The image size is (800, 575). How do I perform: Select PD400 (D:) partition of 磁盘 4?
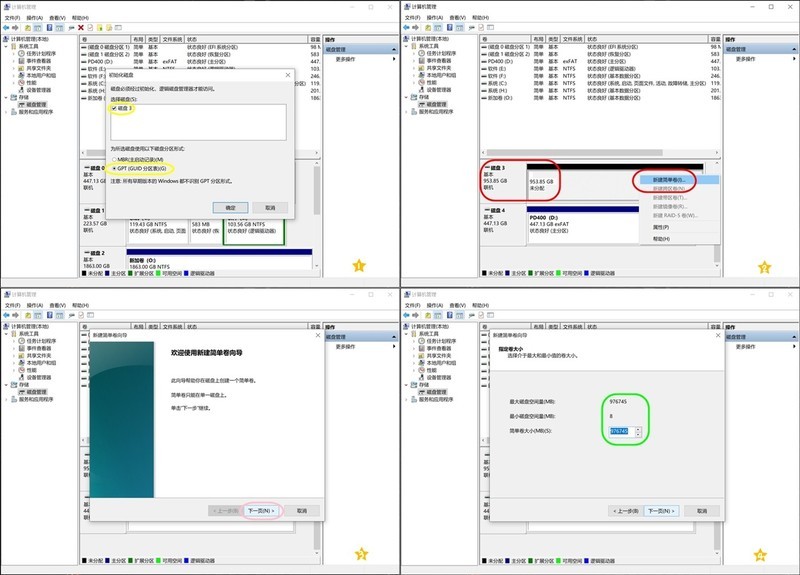click(583, 224)
